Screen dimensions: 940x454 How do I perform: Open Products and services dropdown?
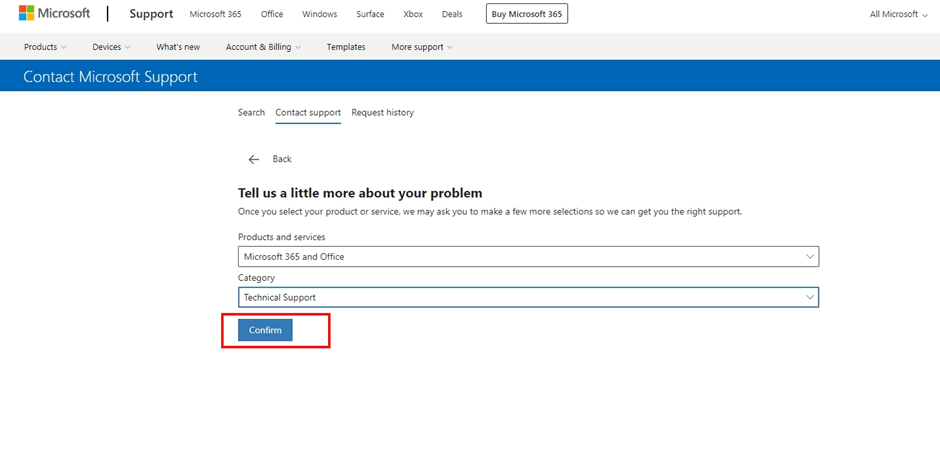click(x=528, y=257)
